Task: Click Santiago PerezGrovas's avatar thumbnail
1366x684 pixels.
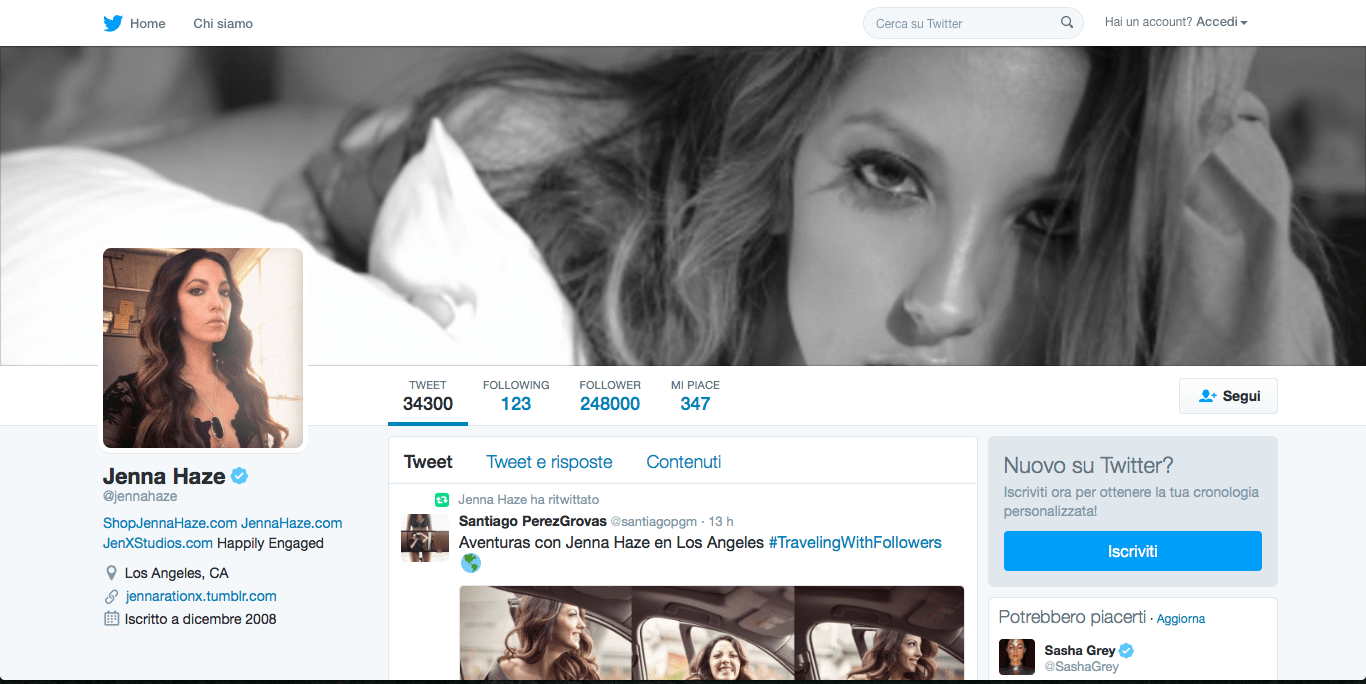Action: click(x=425, y=538)
